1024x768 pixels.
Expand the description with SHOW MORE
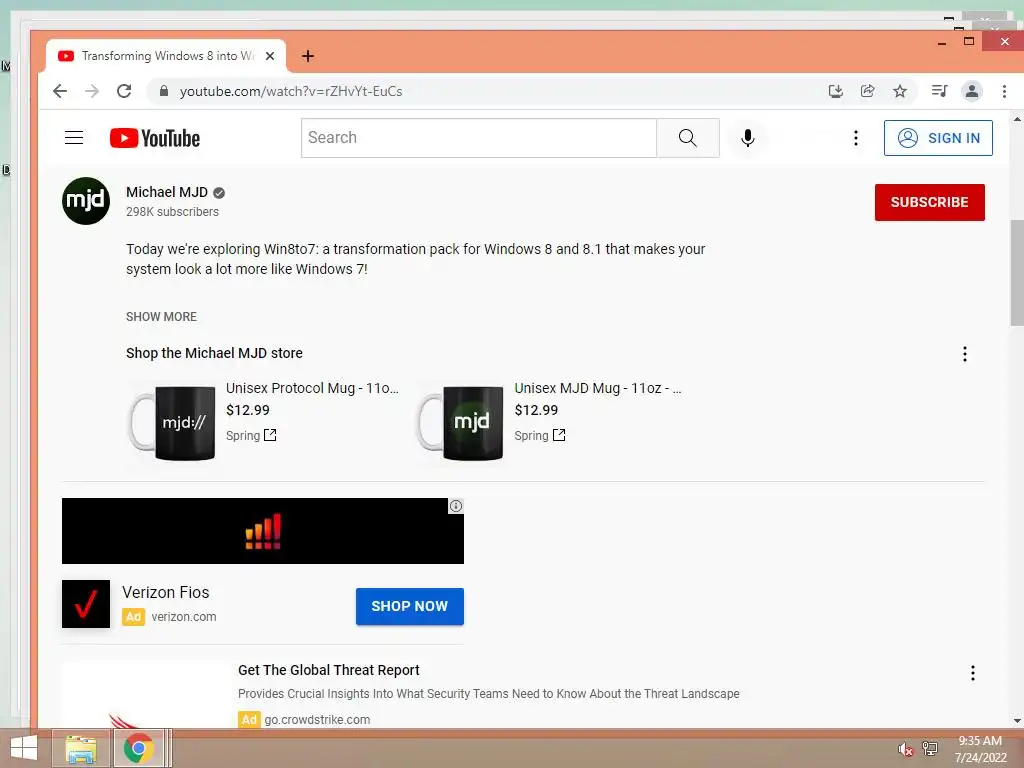point(161,317)
